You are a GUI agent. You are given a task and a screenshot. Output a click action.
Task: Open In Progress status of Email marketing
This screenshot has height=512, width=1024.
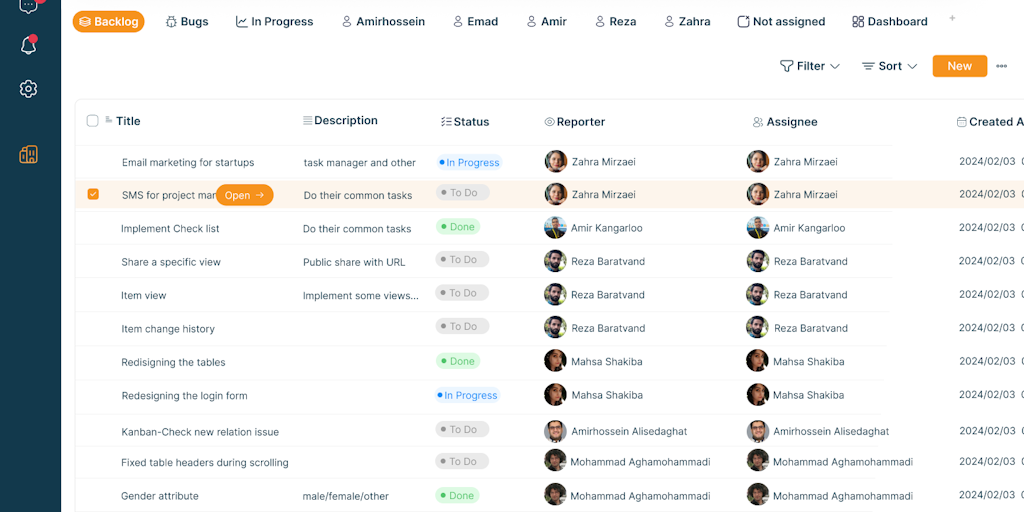click(468, 163)
